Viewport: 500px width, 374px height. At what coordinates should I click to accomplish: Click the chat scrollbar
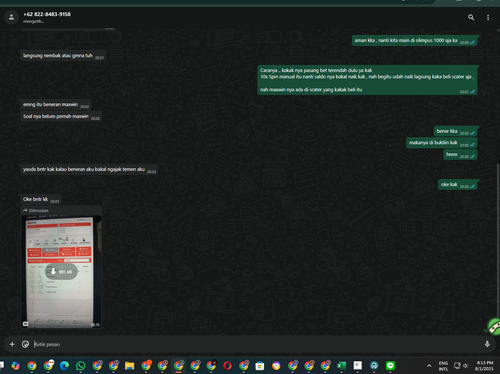[498, 240]
